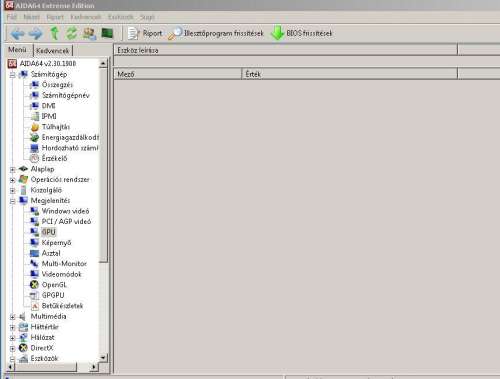
Task: Open the PCI / AGP videó item
Action: (x=66, y=221)
